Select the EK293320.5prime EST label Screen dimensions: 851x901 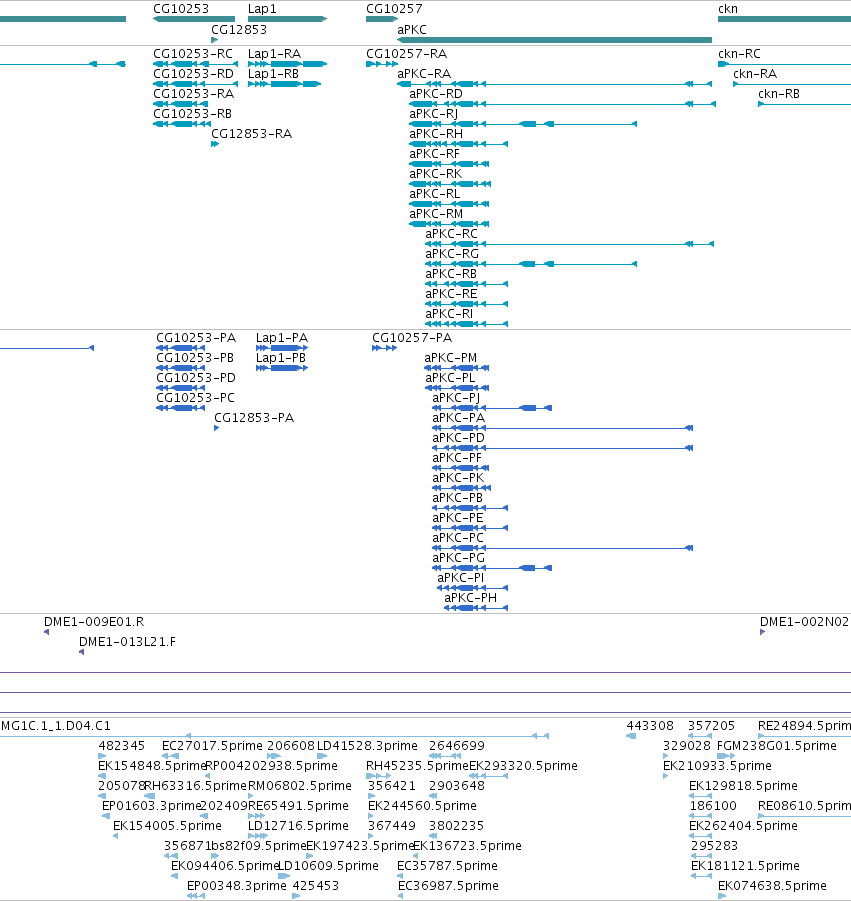pyautogui.click(x=523, y=765)
